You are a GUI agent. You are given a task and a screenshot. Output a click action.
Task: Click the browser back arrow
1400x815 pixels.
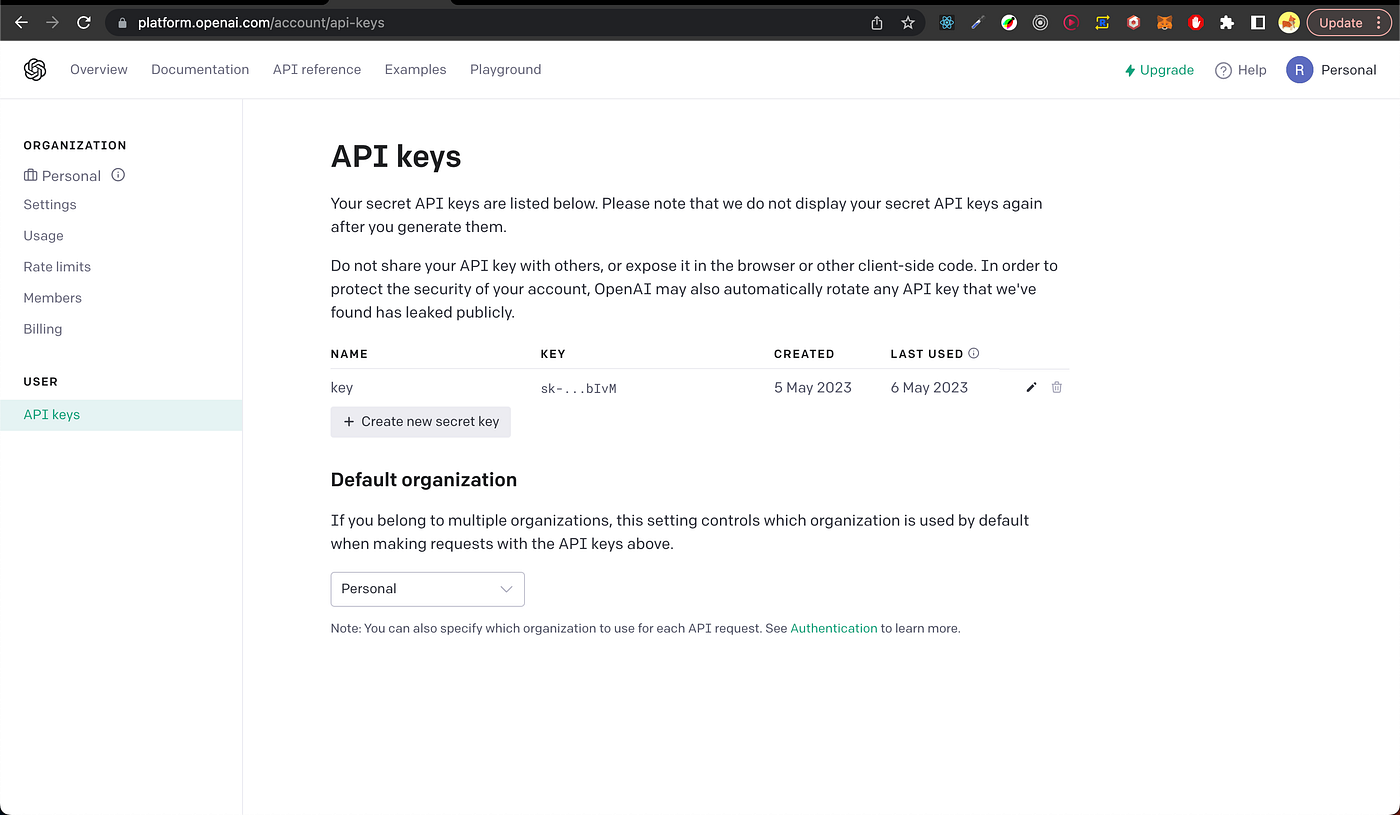pos(21,22)
